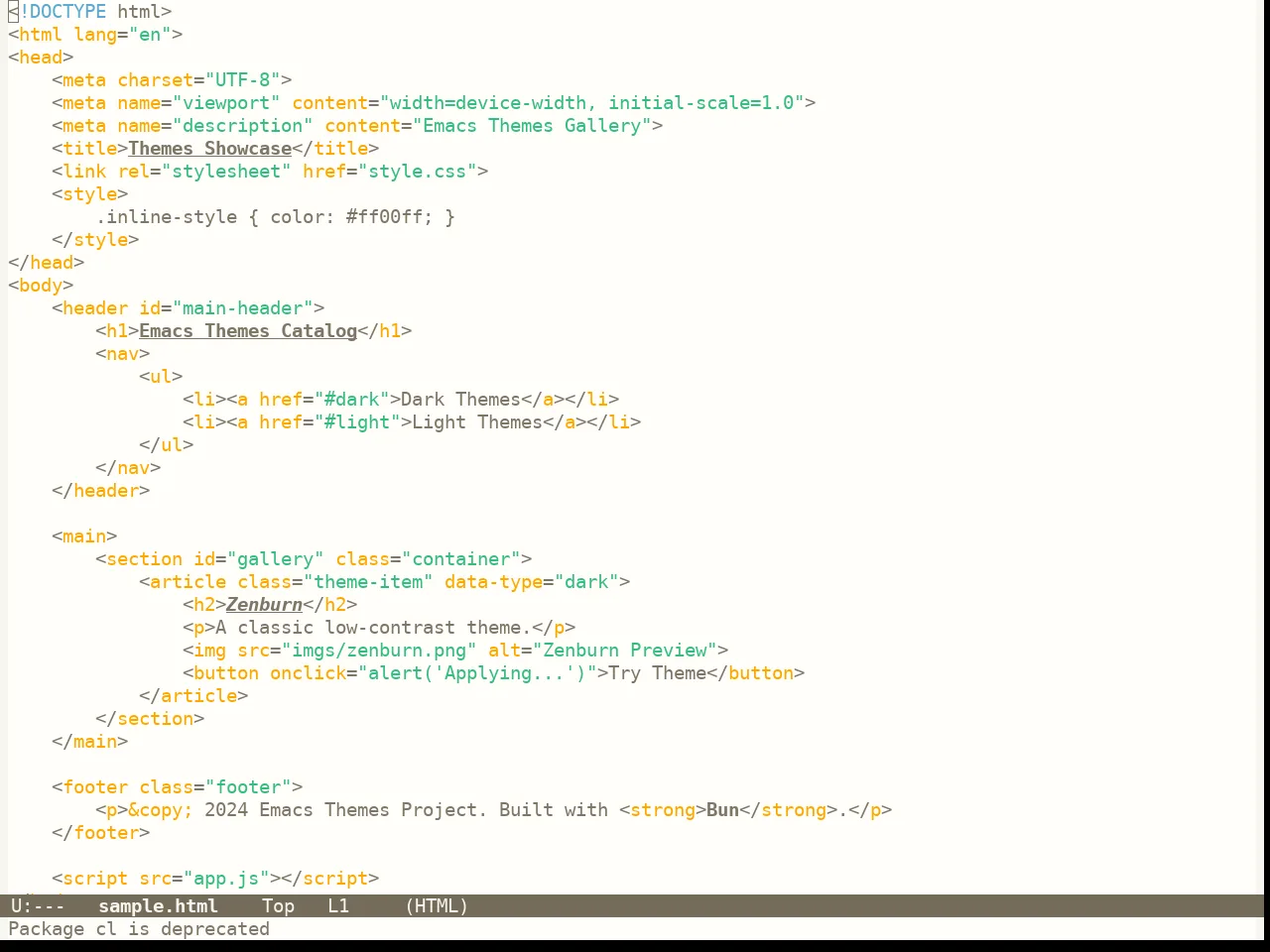1270x952 pixels.
Task: Click 'A classic low-contrast theme.' paragraph text
Action: pos(373,628)
